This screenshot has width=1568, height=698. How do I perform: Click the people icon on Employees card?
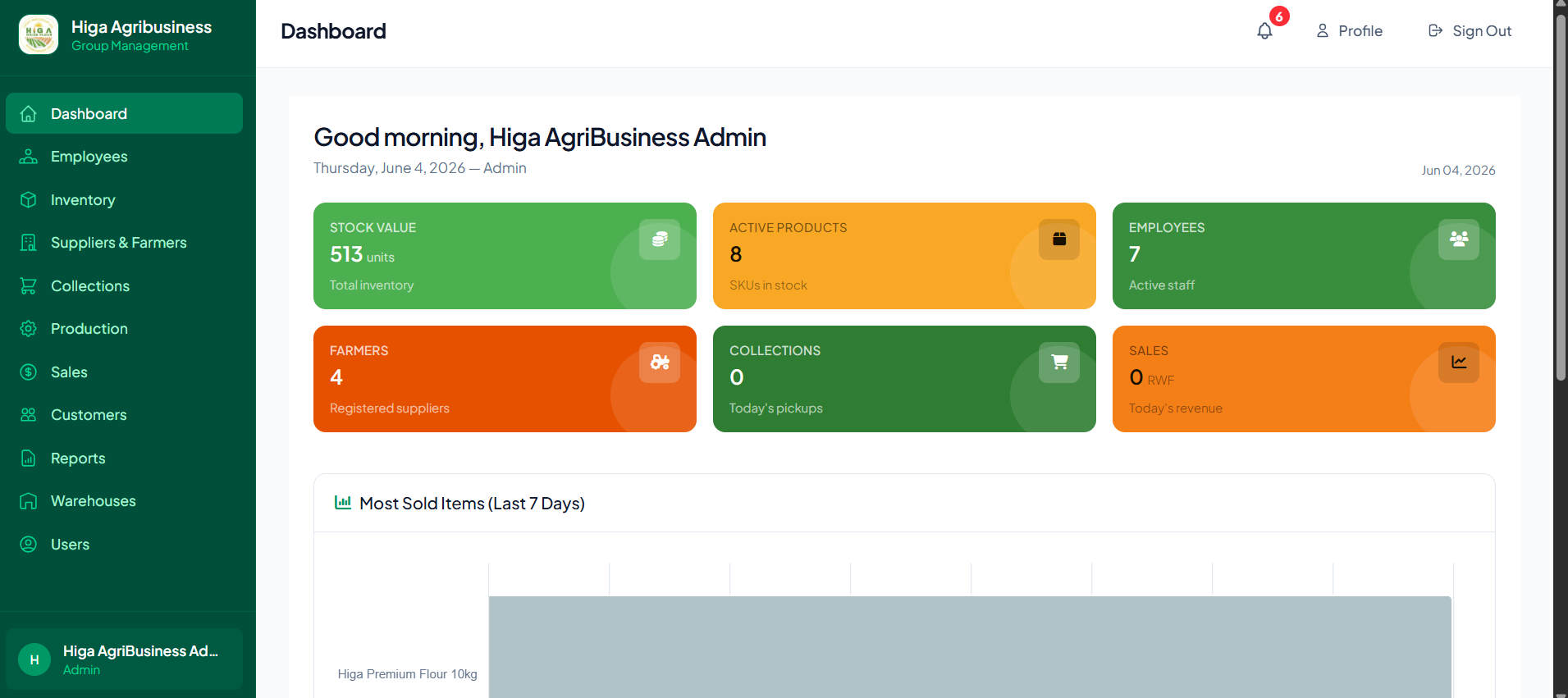[x=1459, y=240]
